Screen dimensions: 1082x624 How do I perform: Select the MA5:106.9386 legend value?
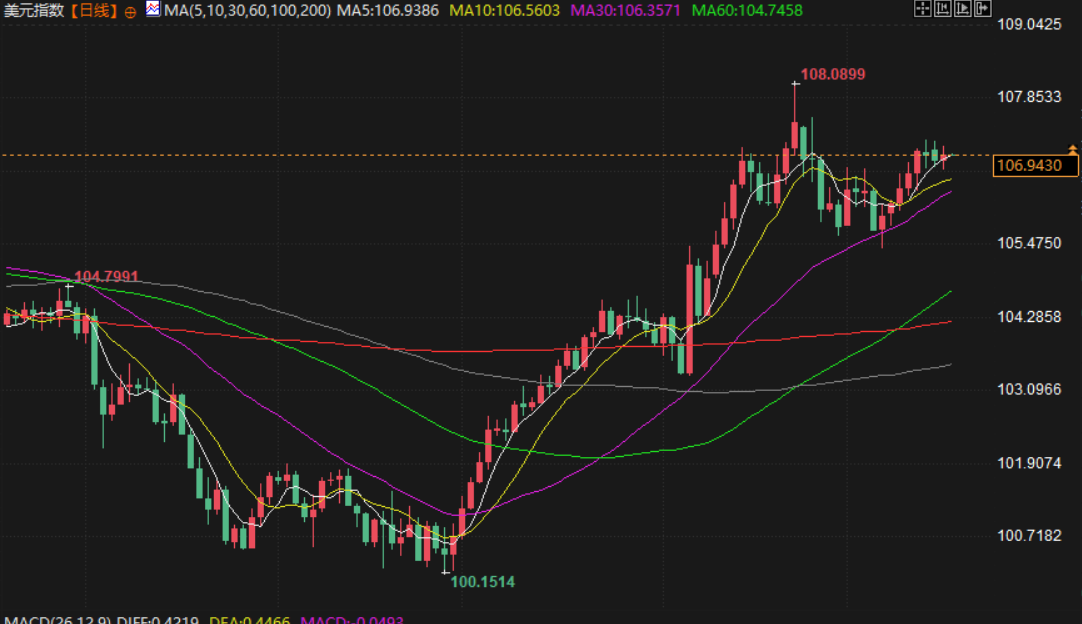pos(387,10)
